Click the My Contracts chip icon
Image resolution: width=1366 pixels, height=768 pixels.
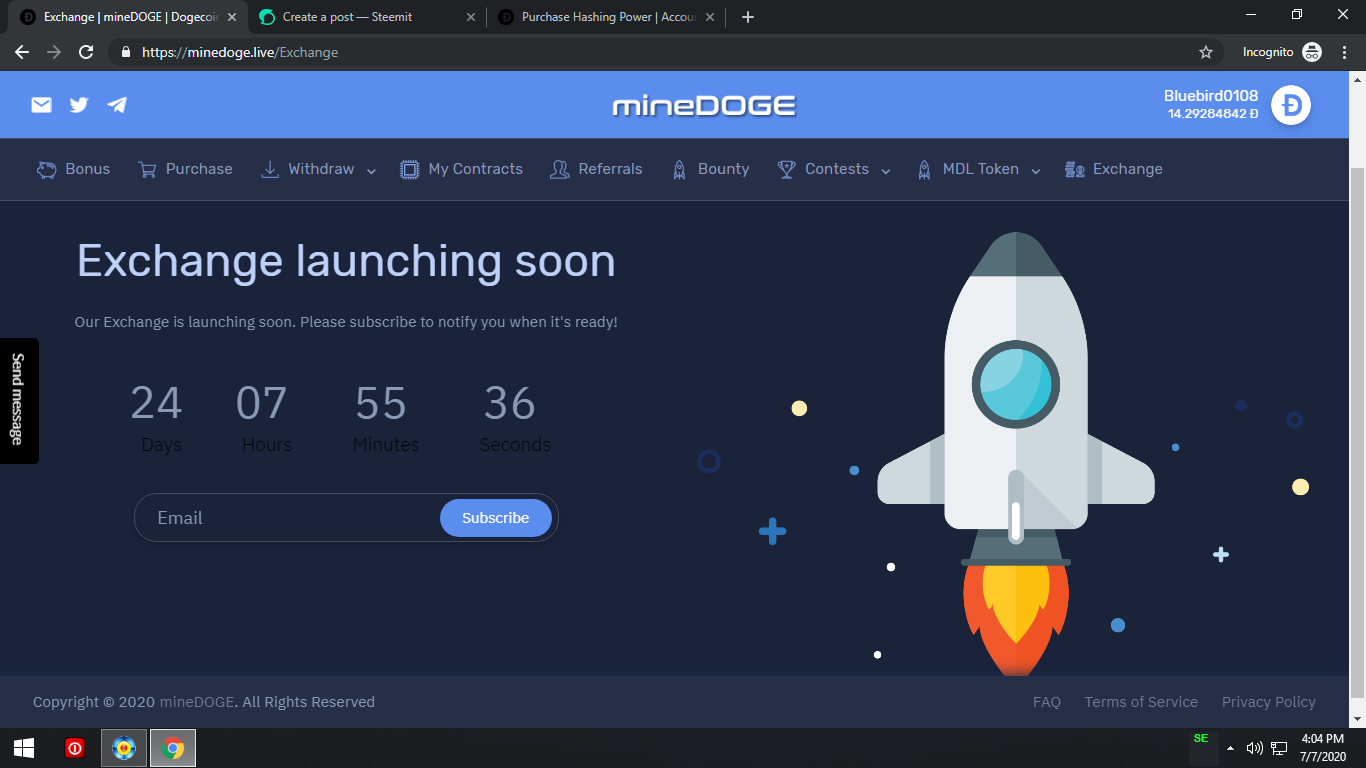coord(409,169)
